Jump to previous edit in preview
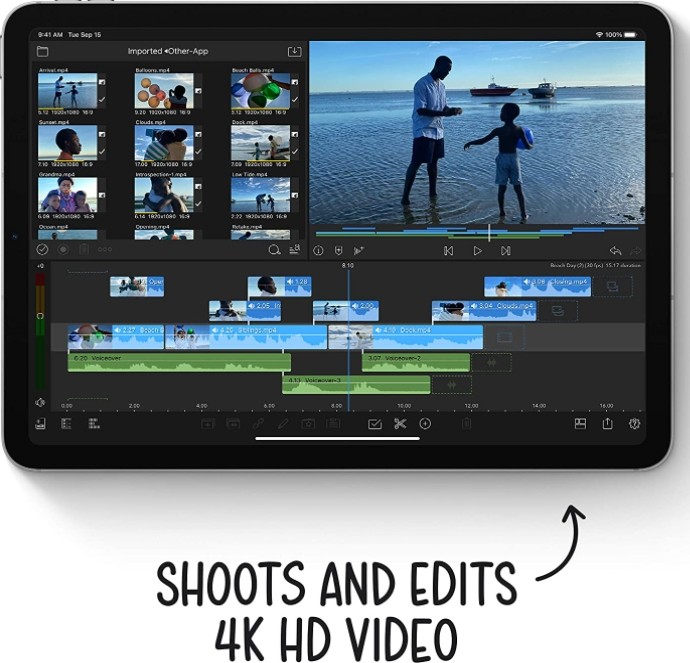 tap(448, 251)
